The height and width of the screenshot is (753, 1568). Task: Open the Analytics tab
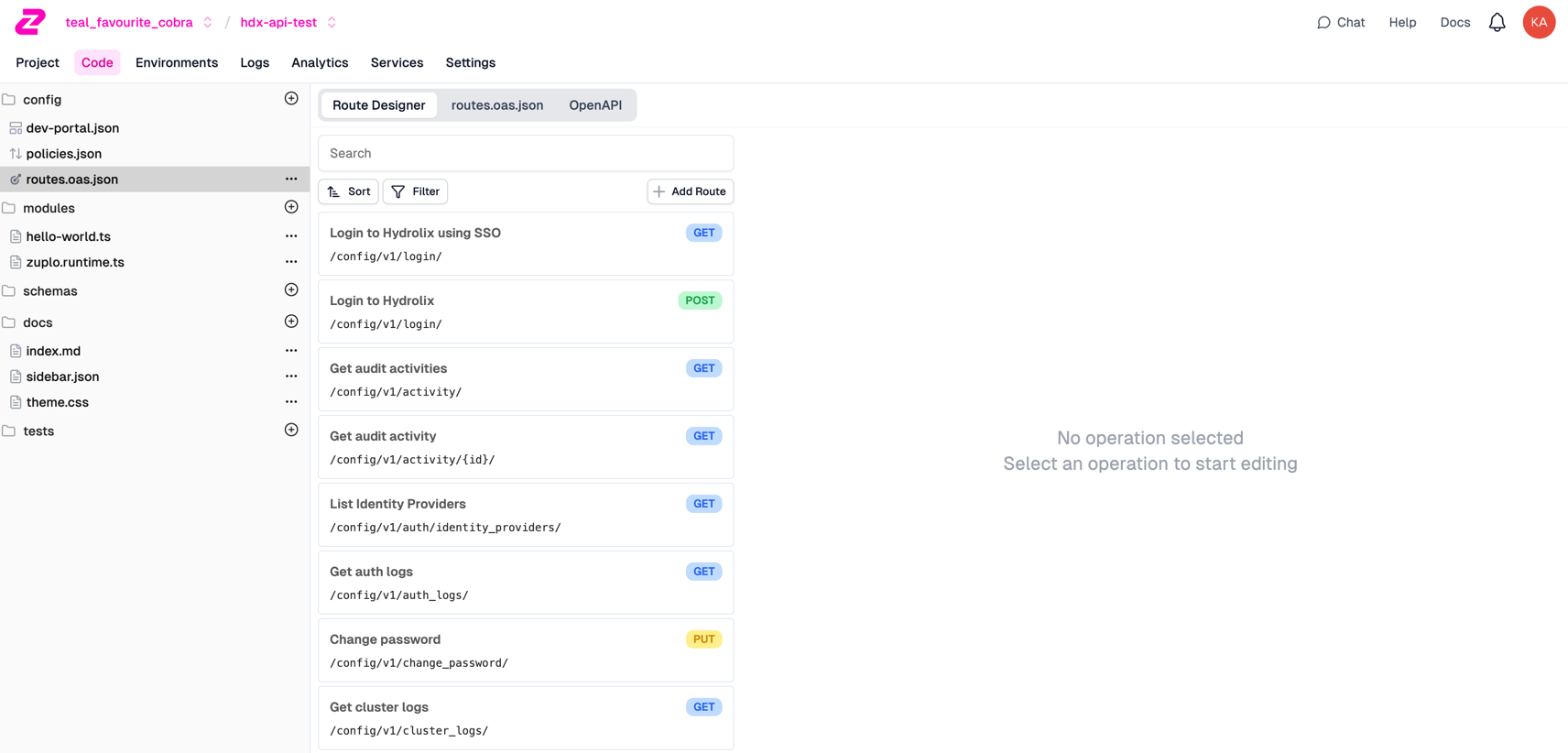[320, 62]
